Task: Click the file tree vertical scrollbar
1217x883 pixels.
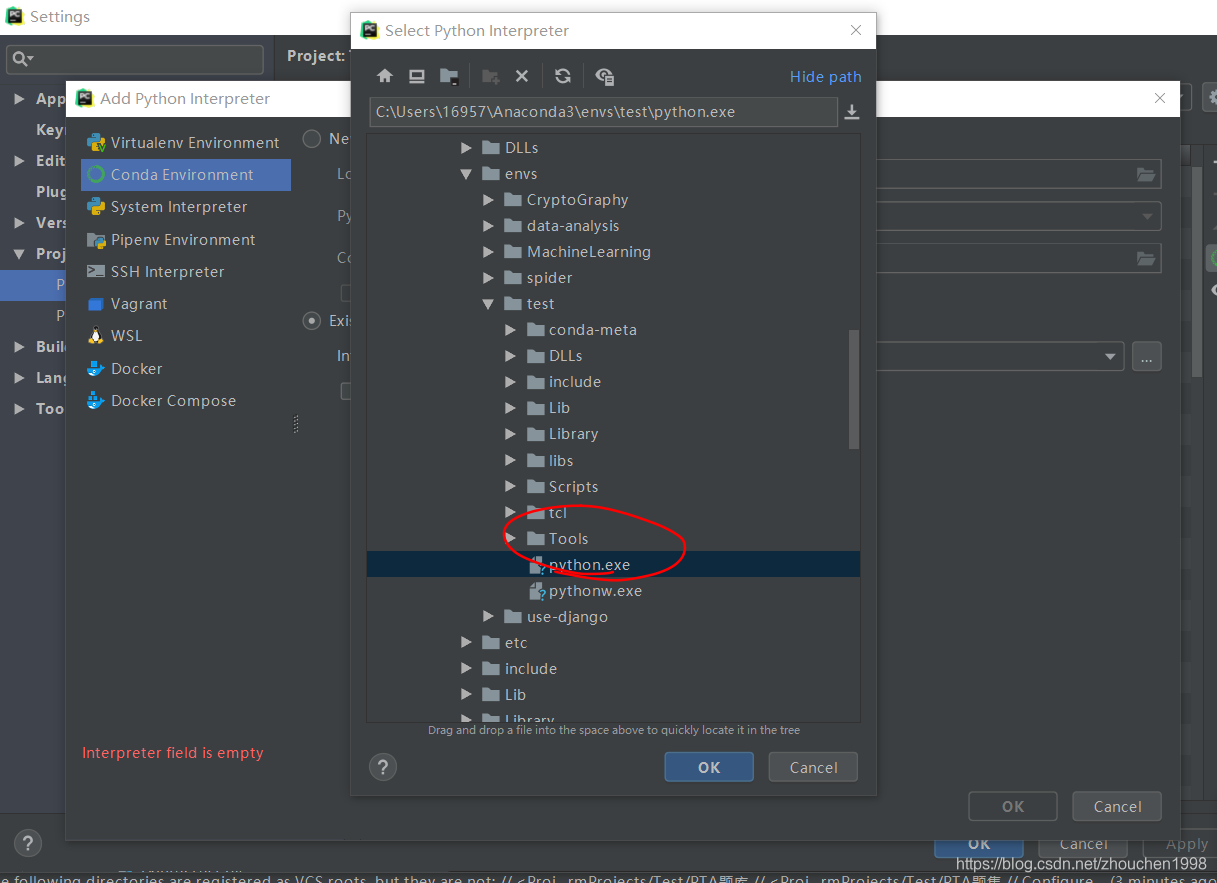Action: [854, 390]
